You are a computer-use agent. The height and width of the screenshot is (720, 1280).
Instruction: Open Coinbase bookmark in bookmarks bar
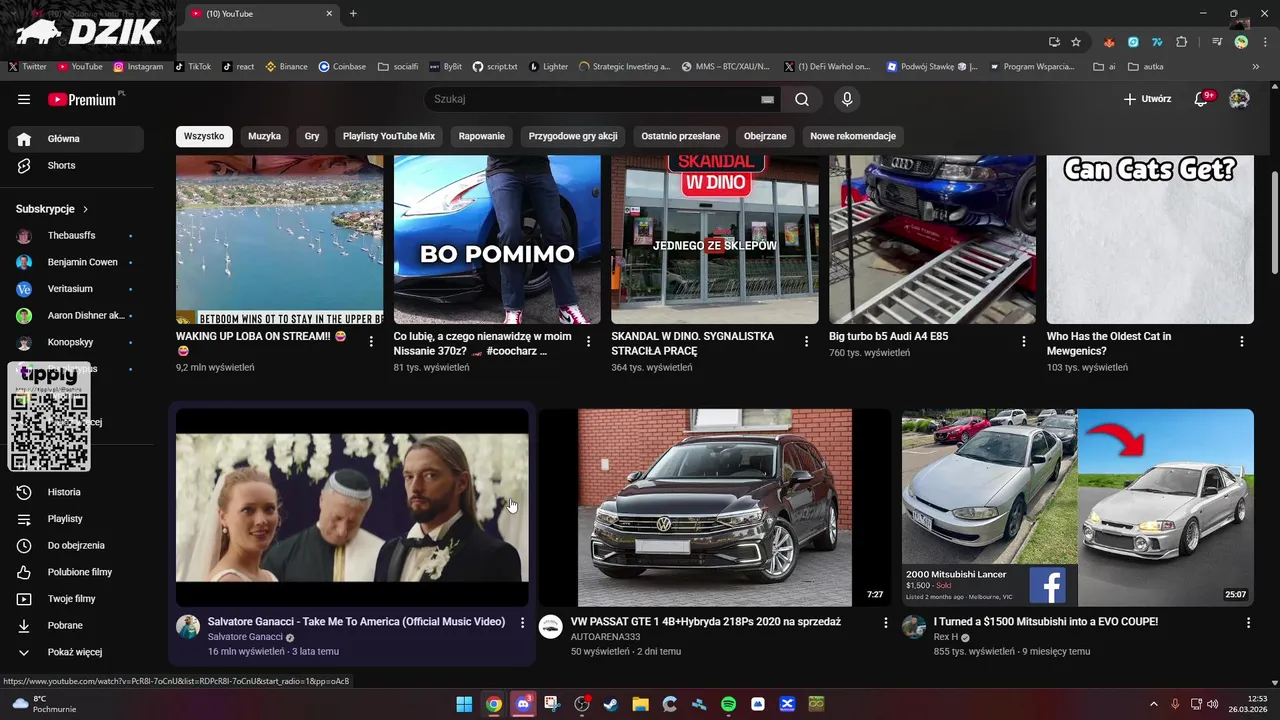342,67
